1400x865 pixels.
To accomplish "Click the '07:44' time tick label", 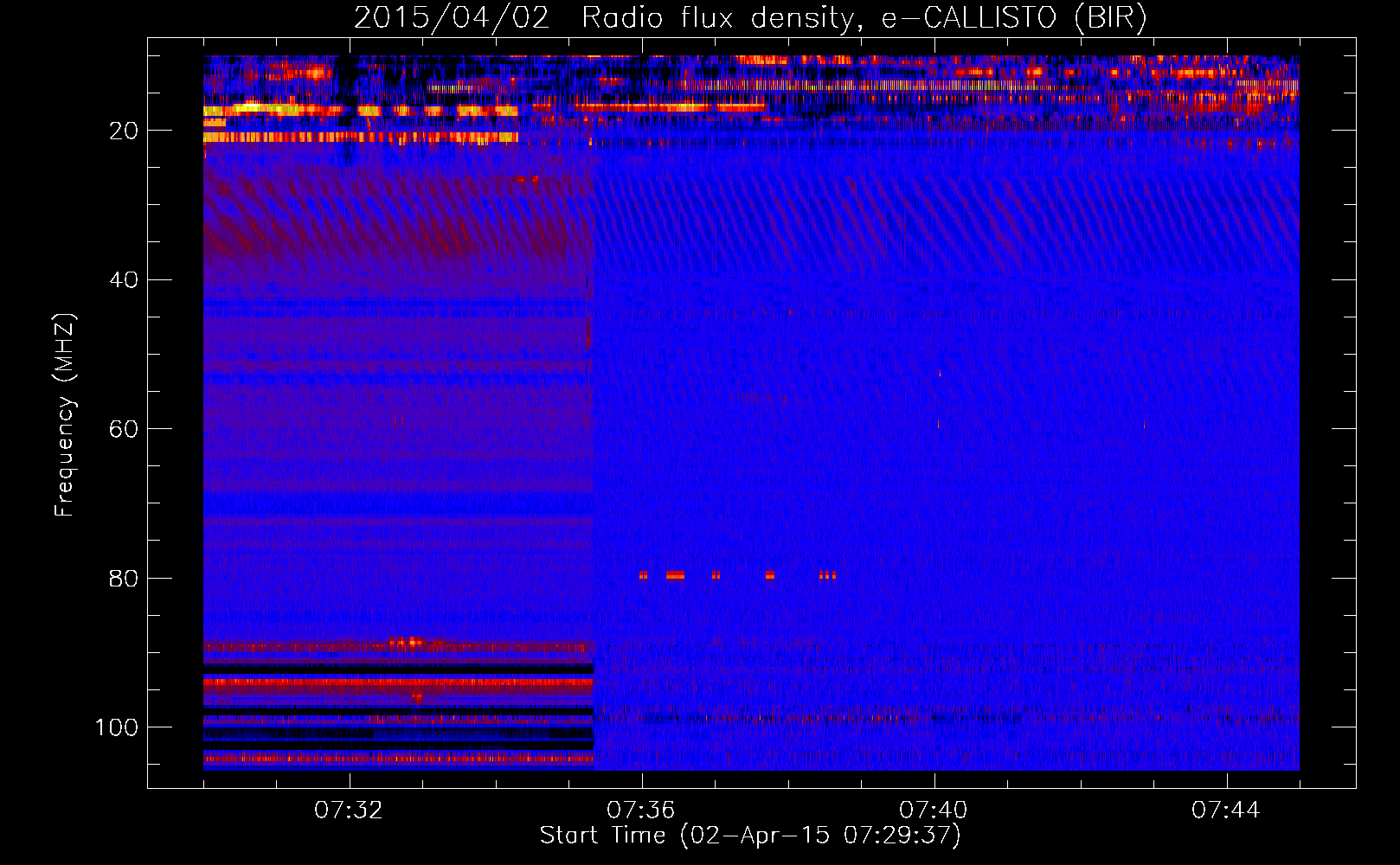I will 1226,810.
